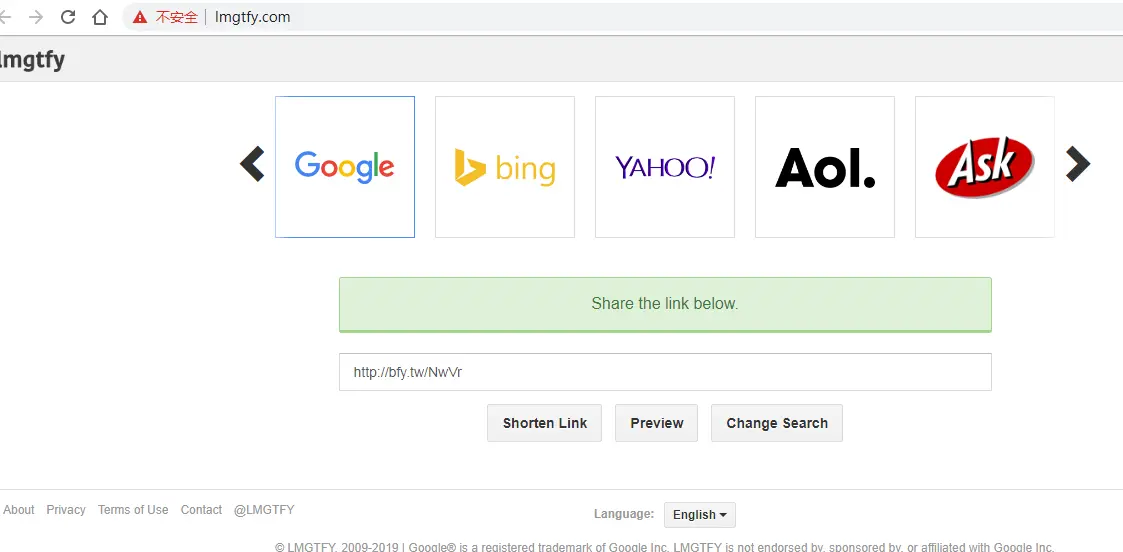This screenshot has width=1123, height=552.
Task: Click the 不安全 security label
Action: tap(176, 17)
